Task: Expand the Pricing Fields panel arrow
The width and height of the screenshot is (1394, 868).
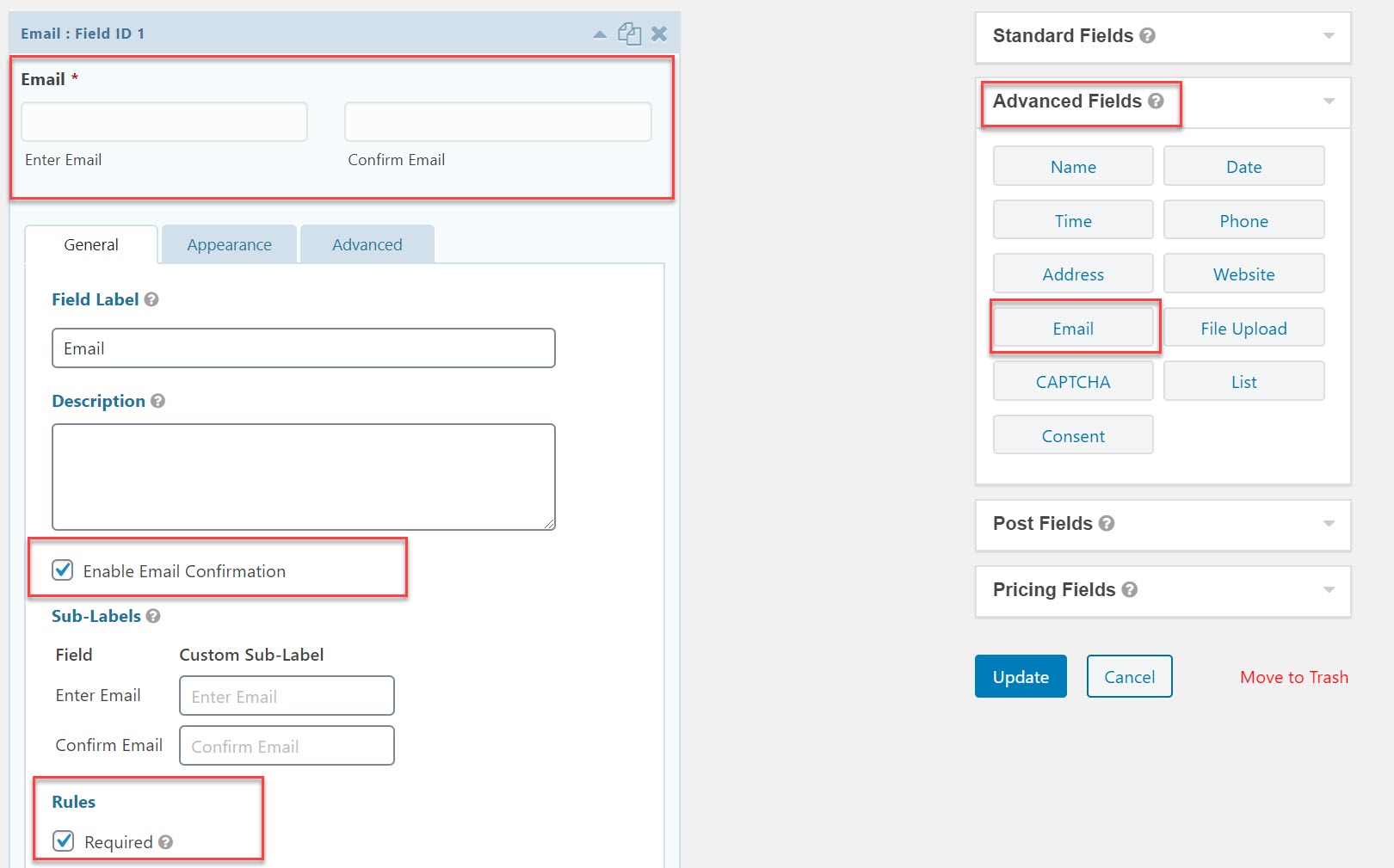Action: (x=1329, y=590)
